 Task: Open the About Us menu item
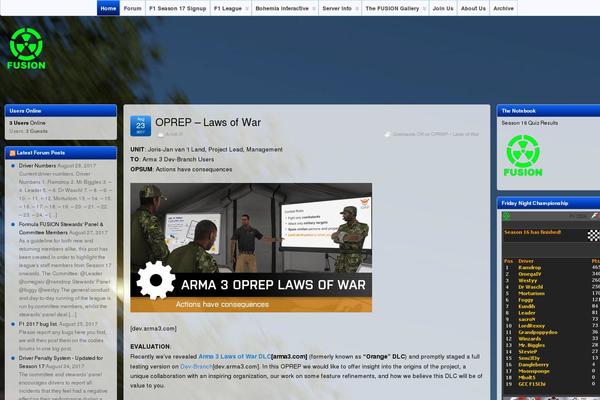(x=473, y=8)
